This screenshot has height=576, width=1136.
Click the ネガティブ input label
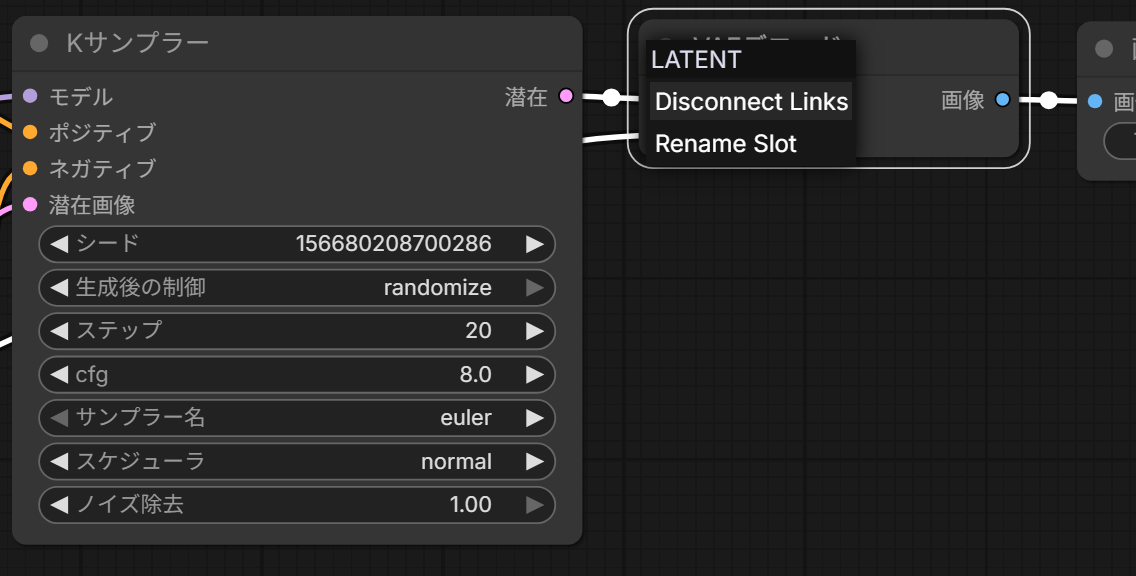click(102, 169)
